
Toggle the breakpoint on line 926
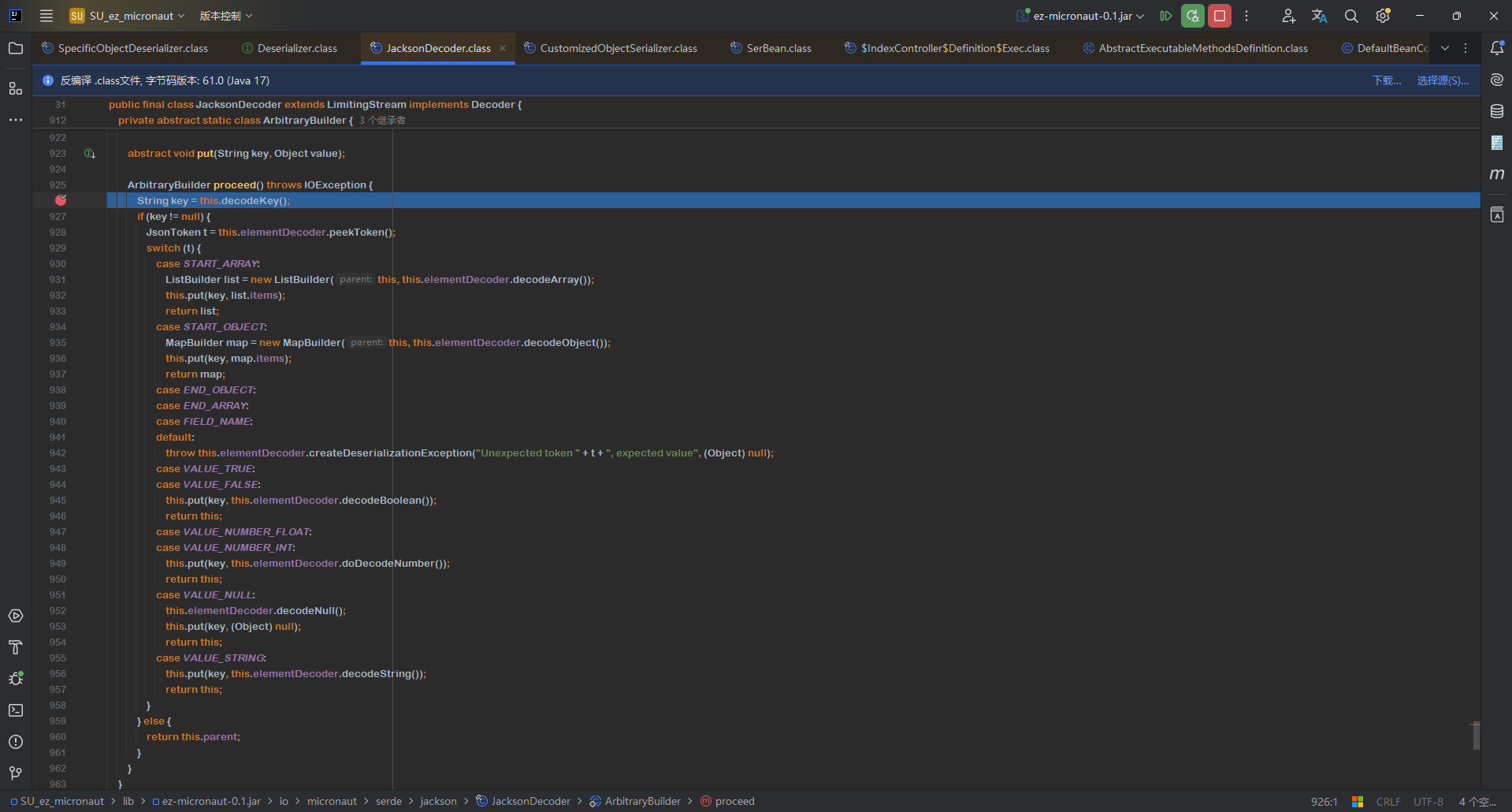61,200
